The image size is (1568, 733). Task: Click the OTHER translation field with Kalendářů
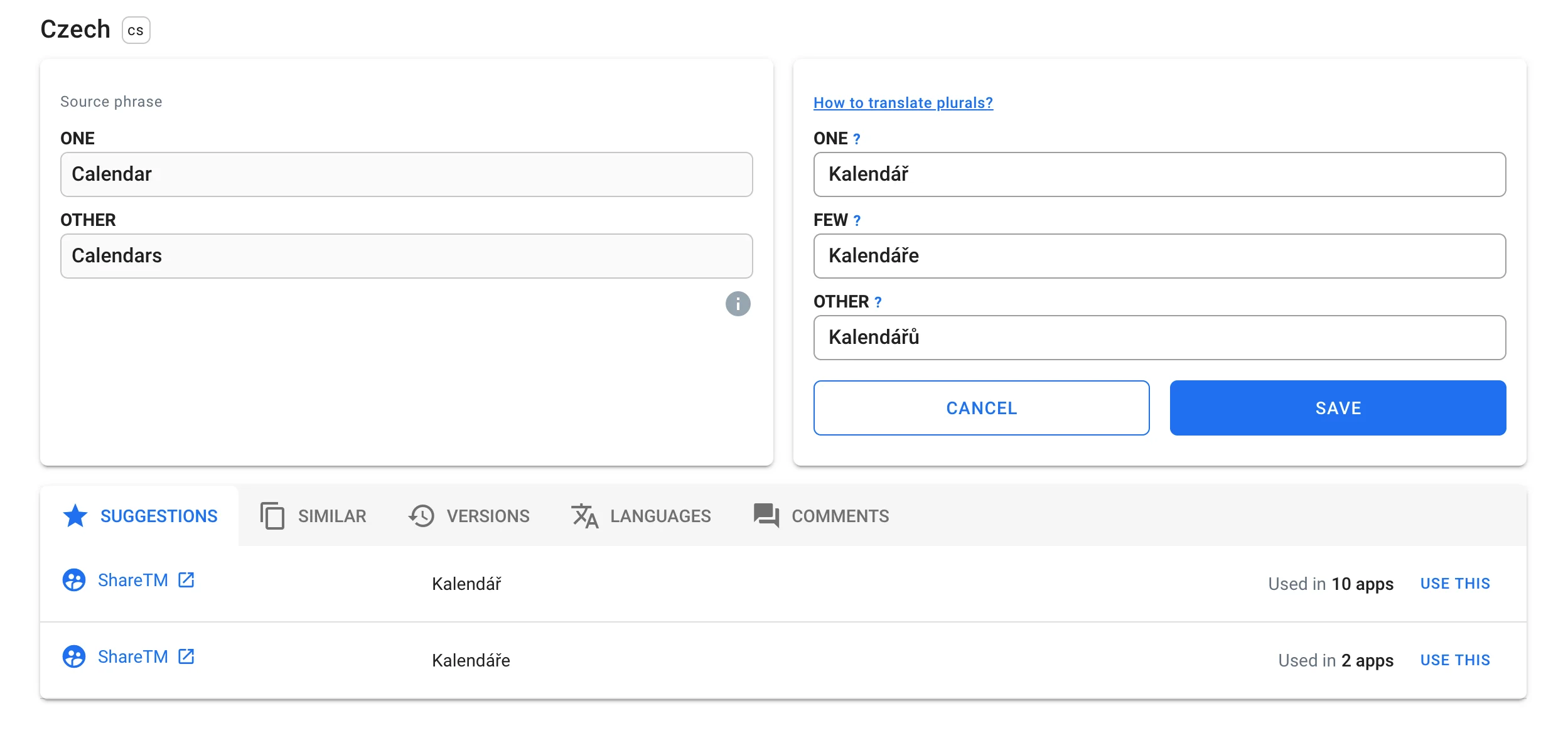[1159, 338]
